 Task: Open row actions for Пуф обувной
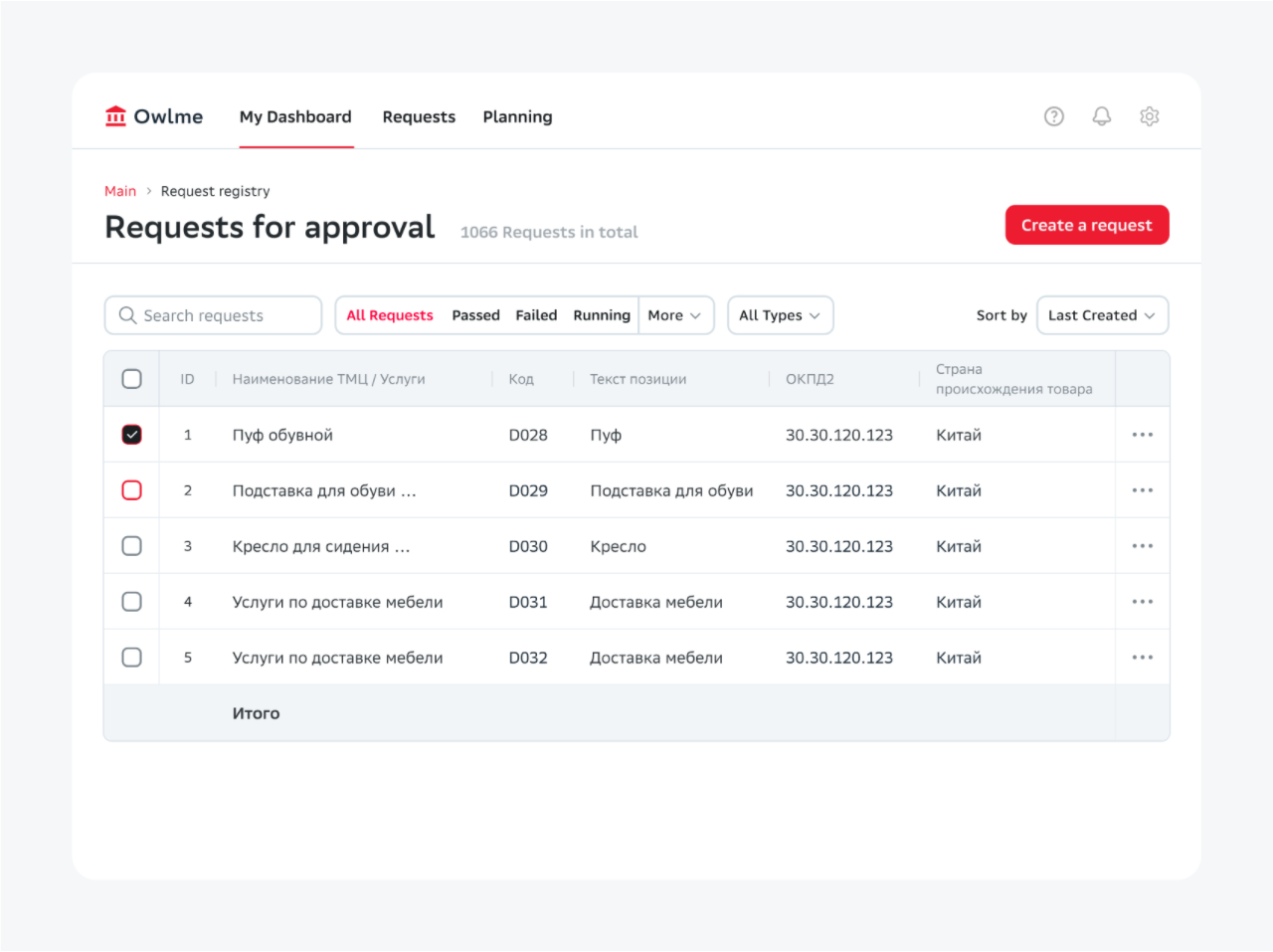pyautogui.click(x=1143, y=435)
